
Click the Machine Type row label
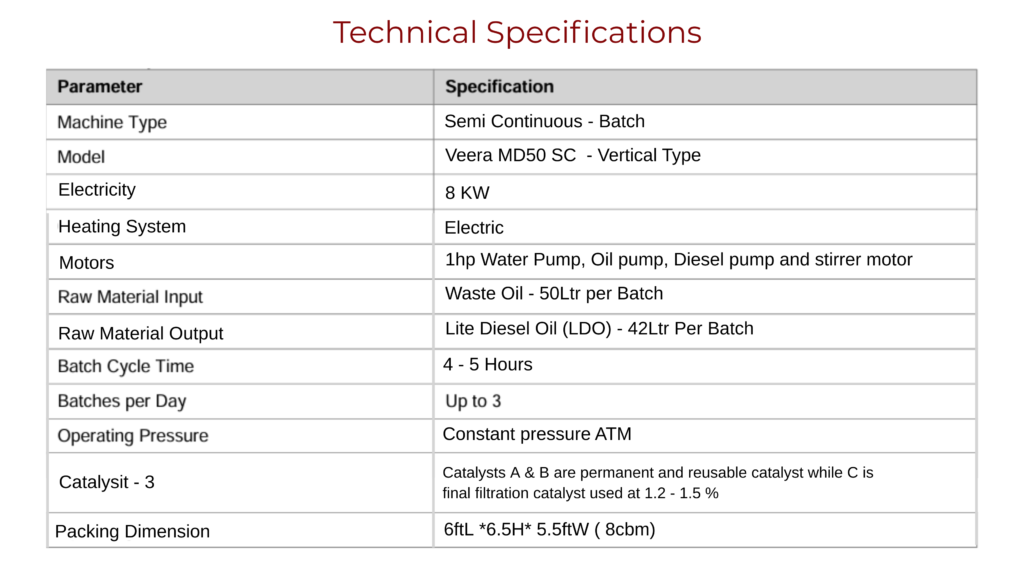click(x=112, y=123)
